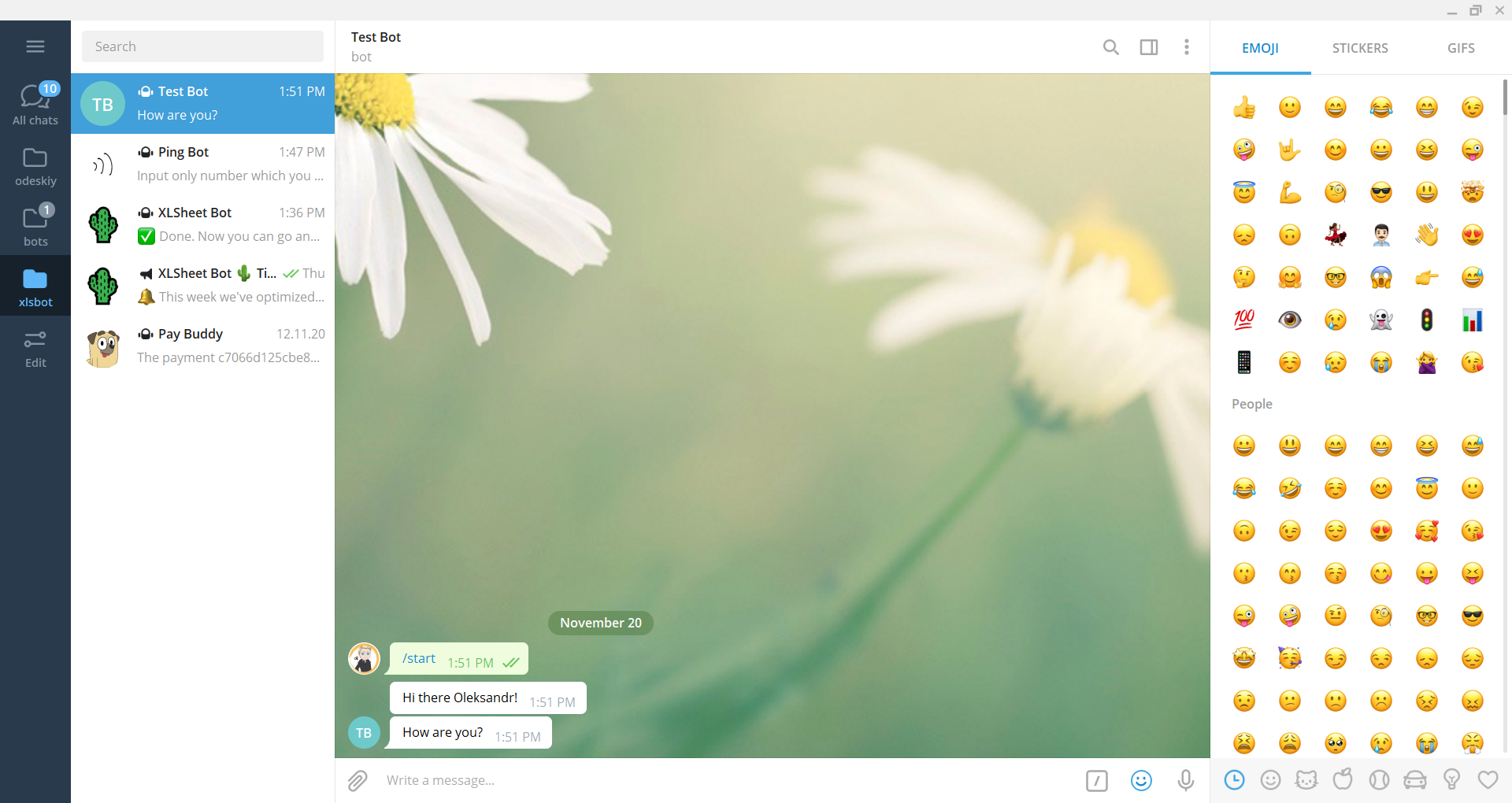The width and height of the screenshot is (1512, 803).
Task: Select the food emoji apple icon
Action: 1342,780
